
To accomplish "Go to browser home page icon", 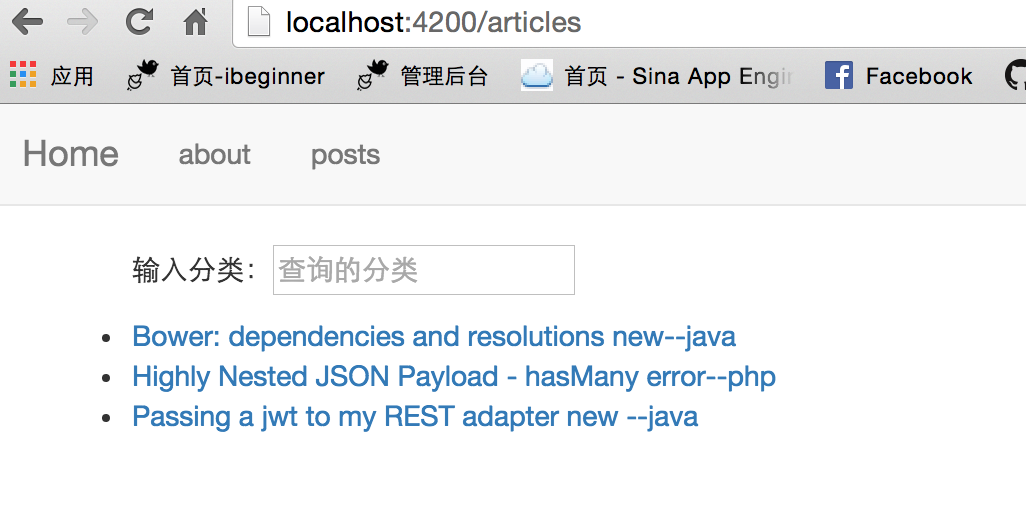I will [x=196, y=21].
